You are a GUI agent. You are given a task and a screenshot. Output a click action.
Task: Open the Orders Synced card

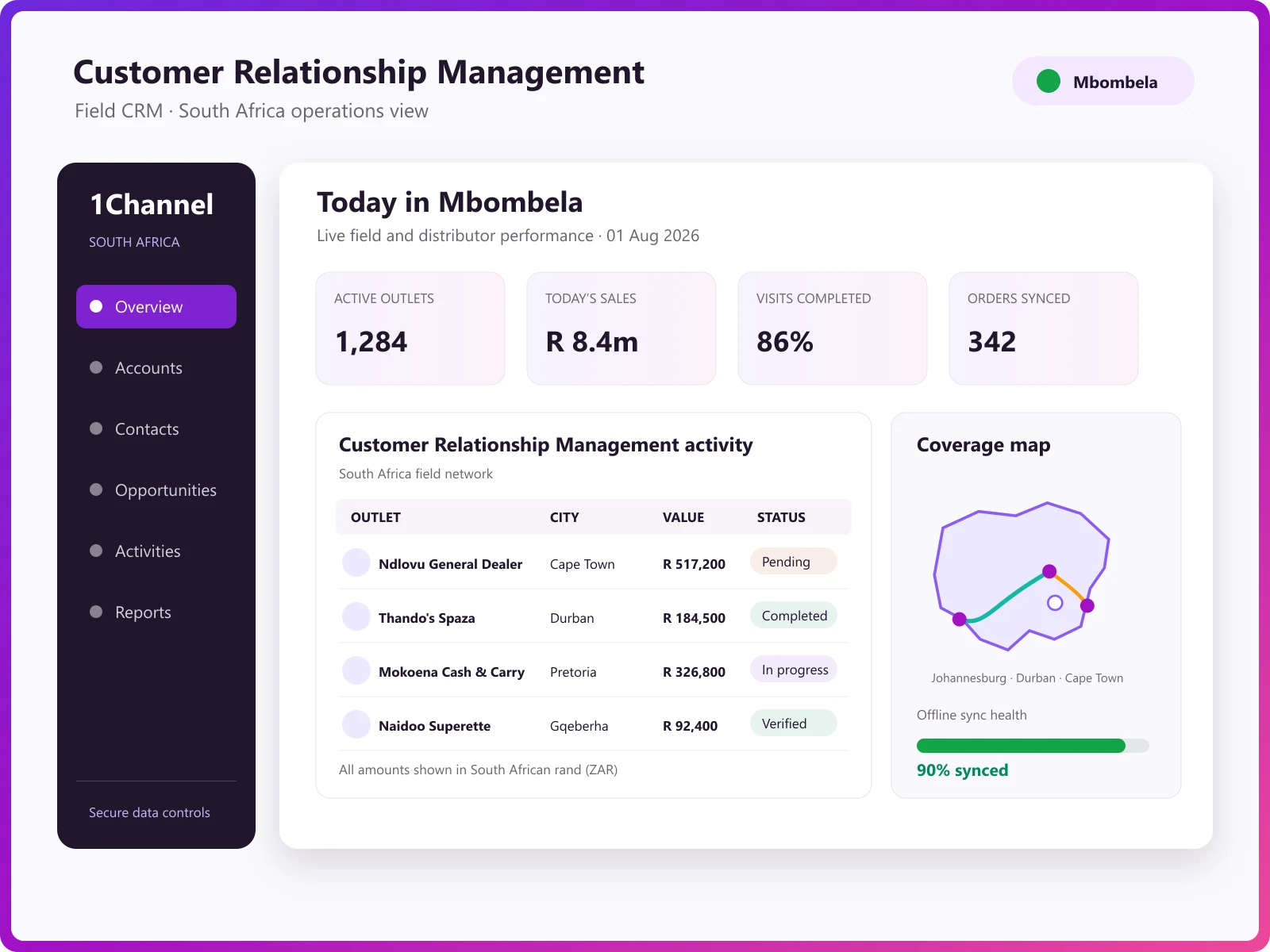point(1044,328)
